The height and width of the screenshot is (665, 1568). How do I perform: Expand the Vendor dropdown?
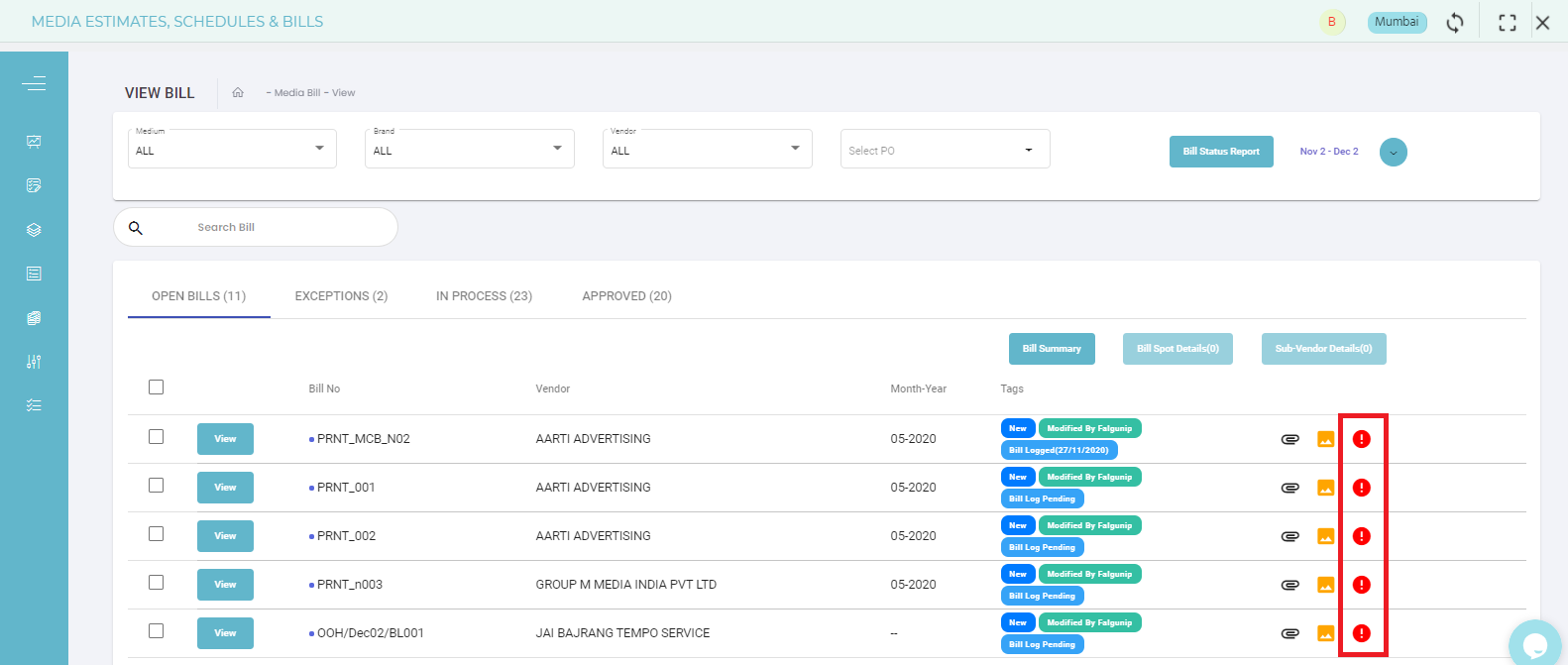(x=707, y=150)
